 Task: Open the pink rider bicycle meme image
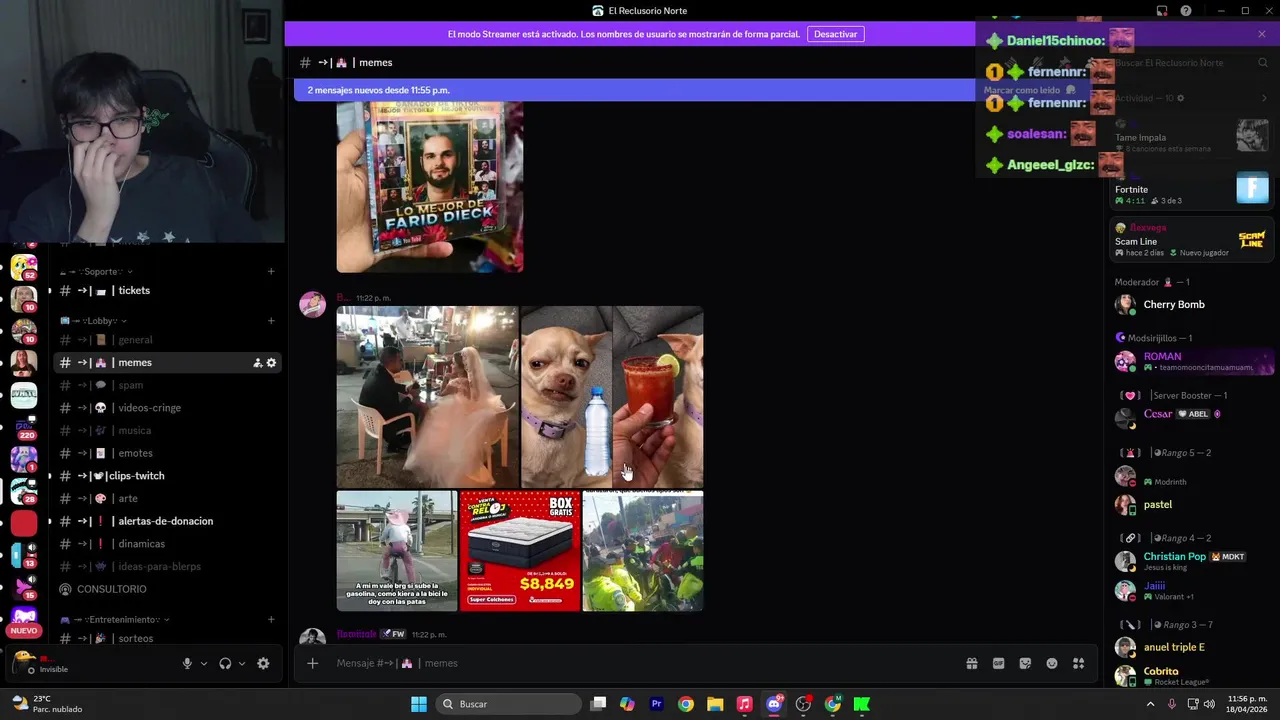[x=397, y=551]
